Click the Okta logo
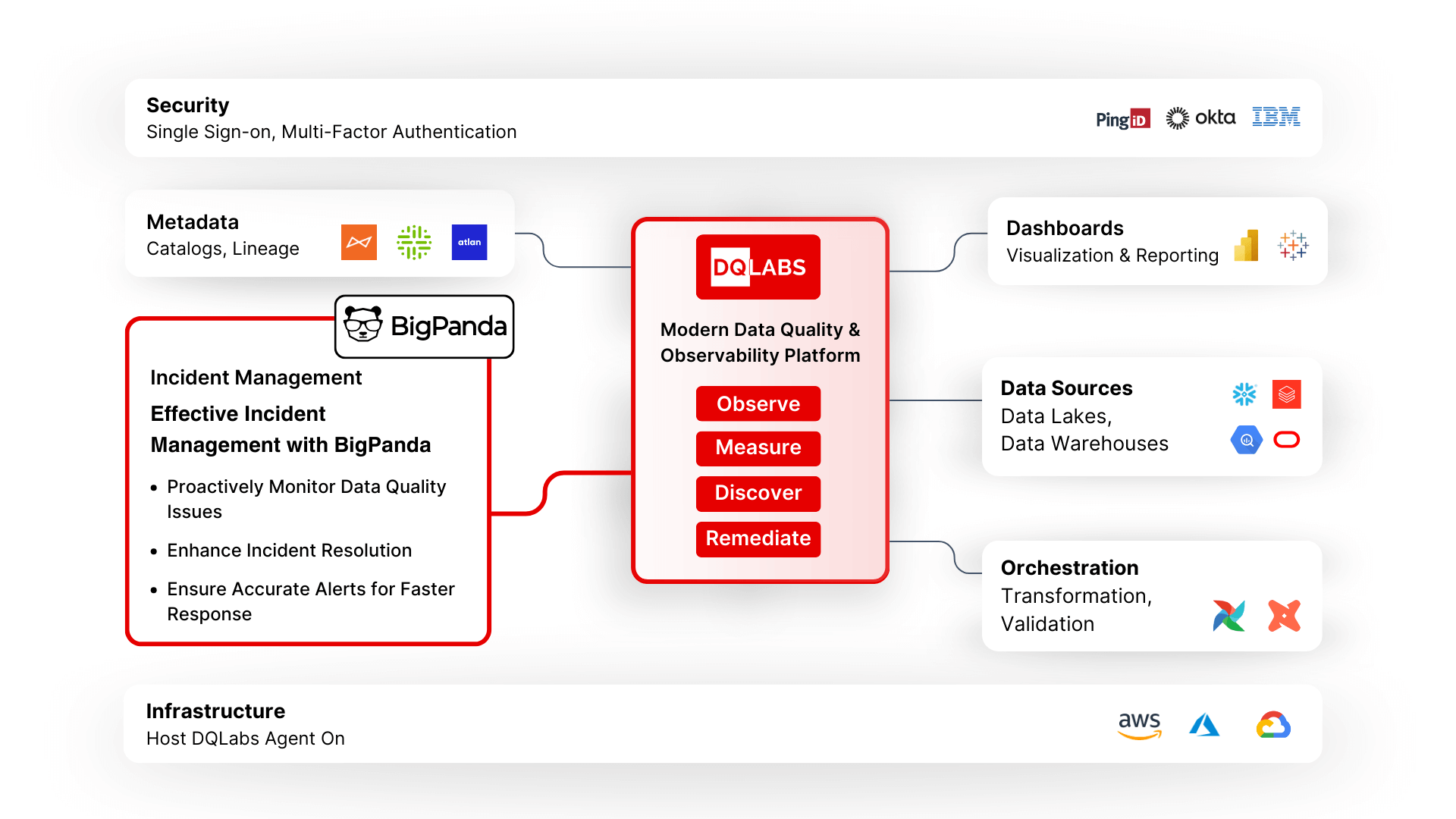The height and width of the screenshot is (819, 1456). pos(1200,118)
